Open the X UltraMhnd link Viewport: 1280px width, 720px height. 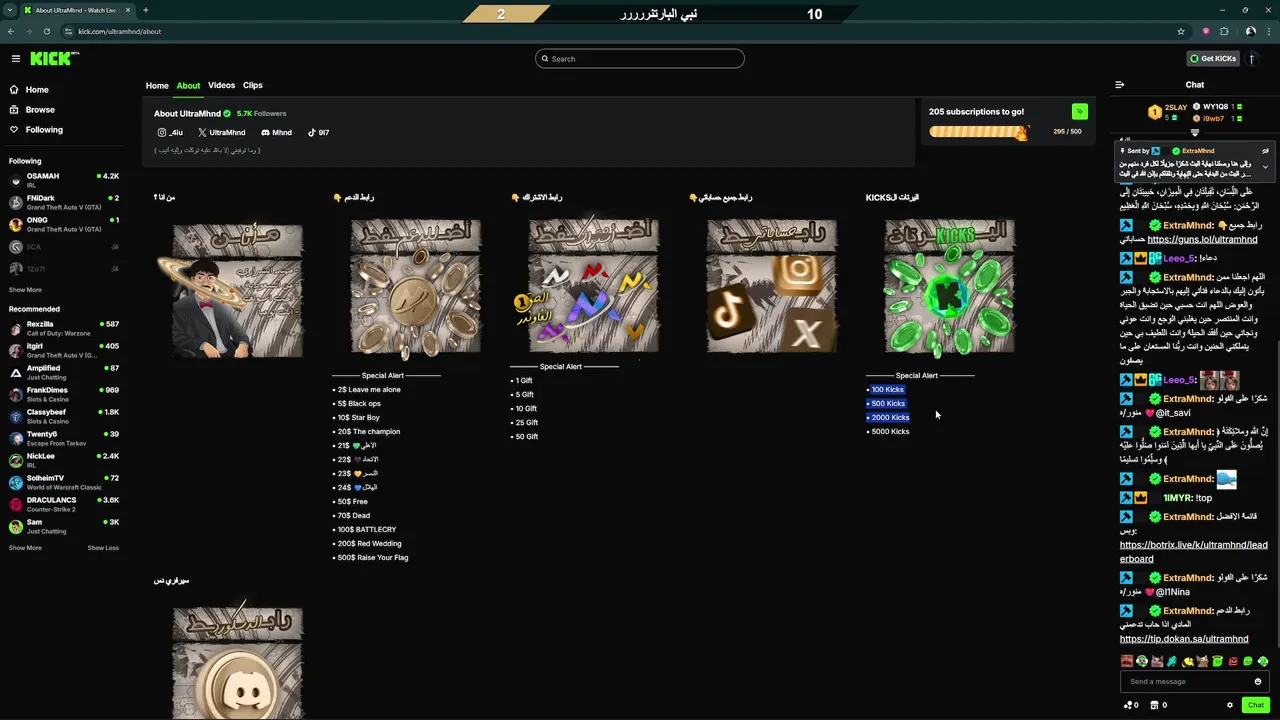pos(221,132)
